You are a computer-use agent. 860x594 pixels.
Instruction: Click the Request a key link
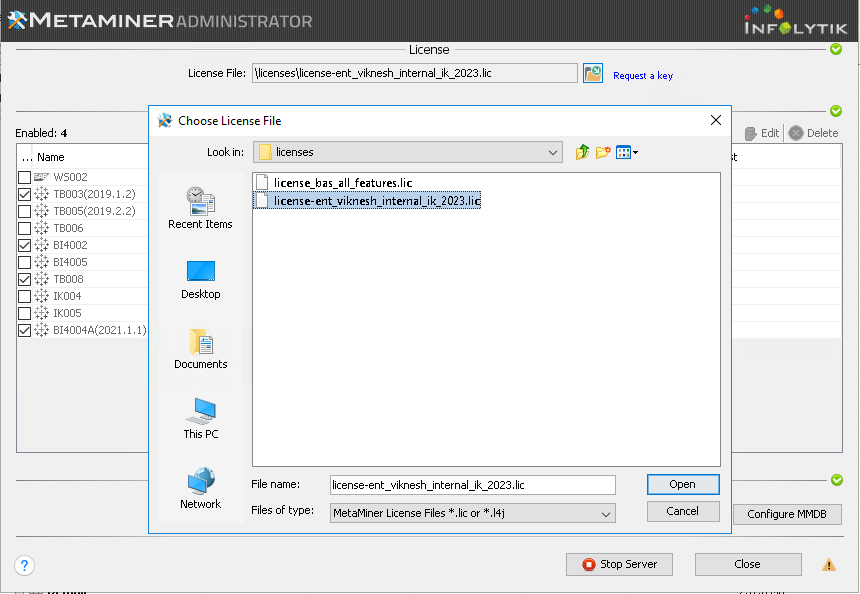click(x=643, y=76)
